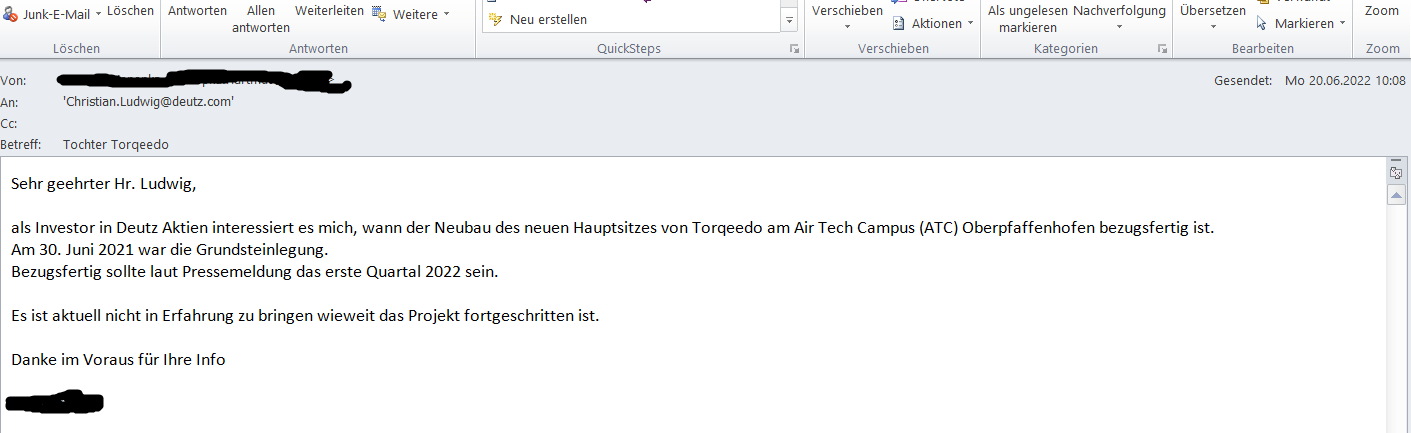Forward the email with Weiterleiten
The height and width of the screenshot is (433, 1411).
tap(329, 11)
